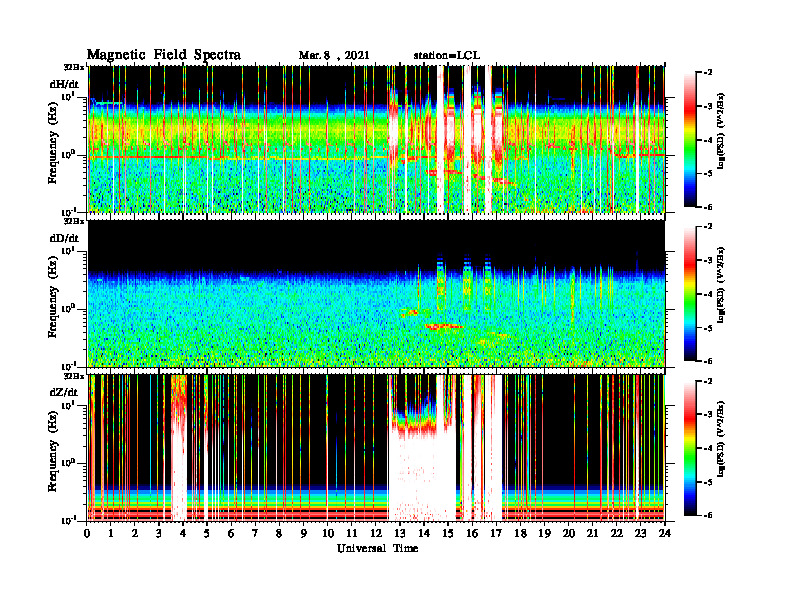Click the dD/dt spectrogram color bar

690,294
